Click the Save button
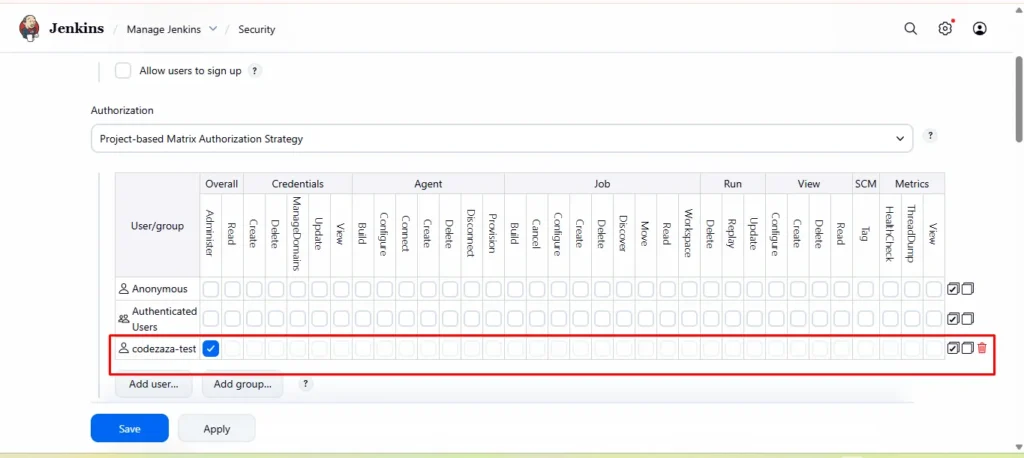This screenshot has height=458, width=1024. [x=129, y=428]
